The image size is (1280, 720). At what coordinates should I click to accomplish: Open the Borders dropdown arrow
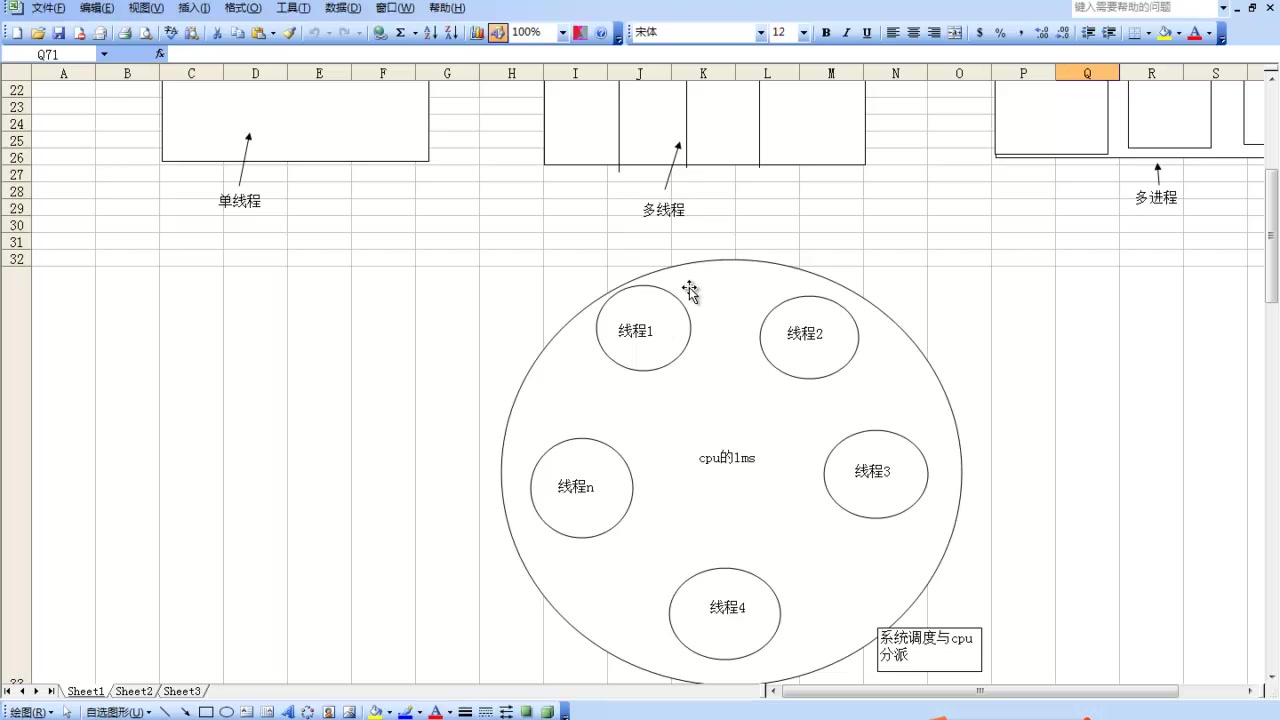point(1148,33)
